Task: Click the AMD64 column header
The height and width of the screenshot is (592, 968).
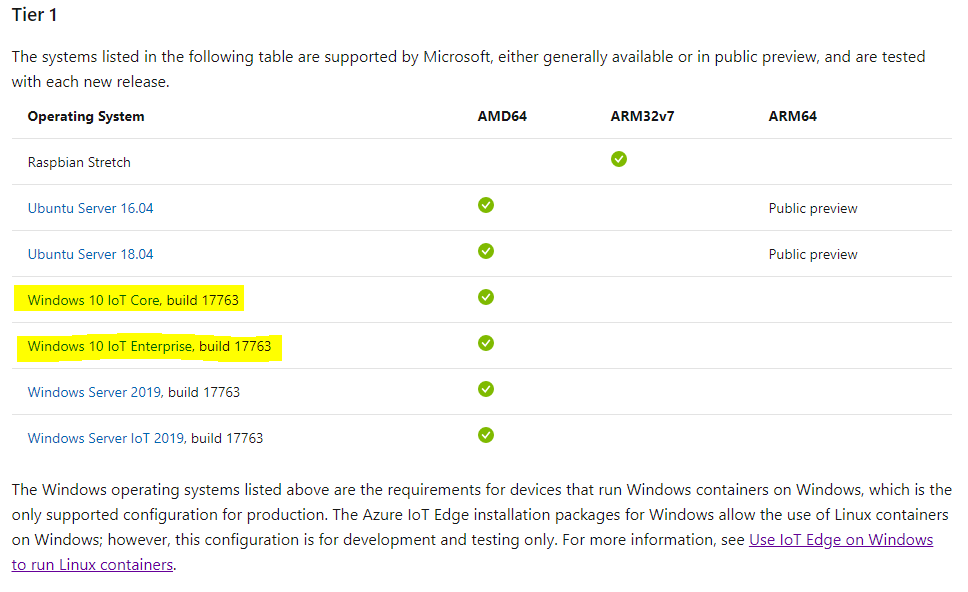Action: pyautogui.click(x=502, y=116)
